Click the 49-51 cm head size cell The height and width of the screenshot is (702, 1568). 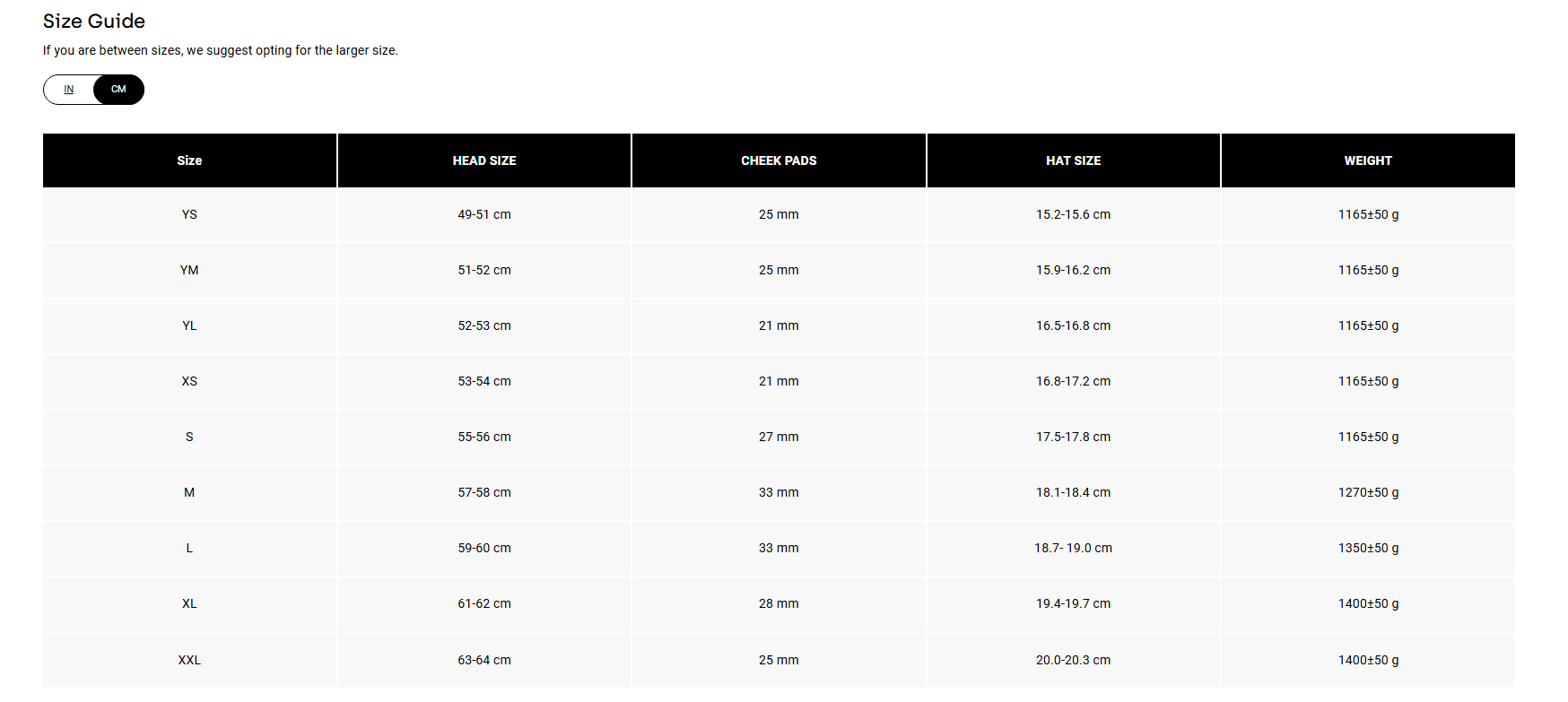(484, 215)
